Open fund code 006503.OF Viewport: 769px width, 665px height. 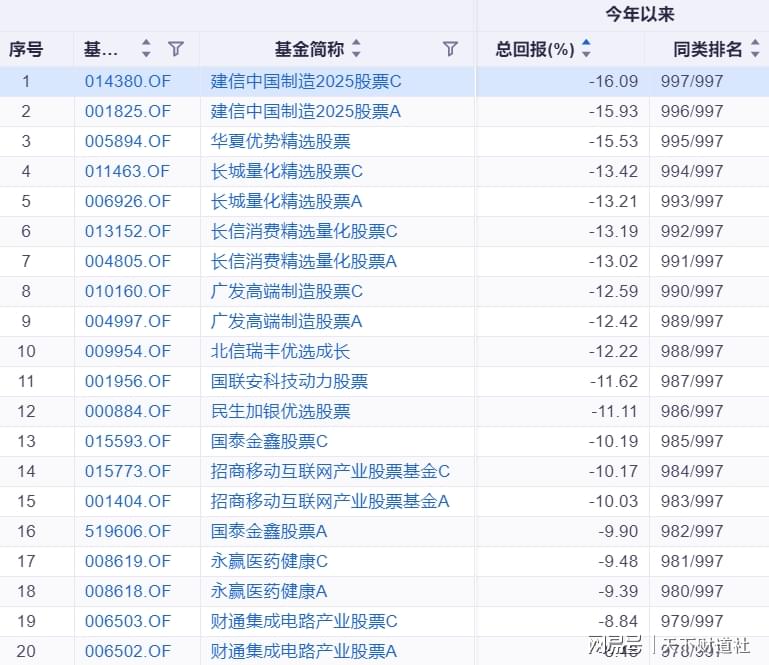pos(128,621)
